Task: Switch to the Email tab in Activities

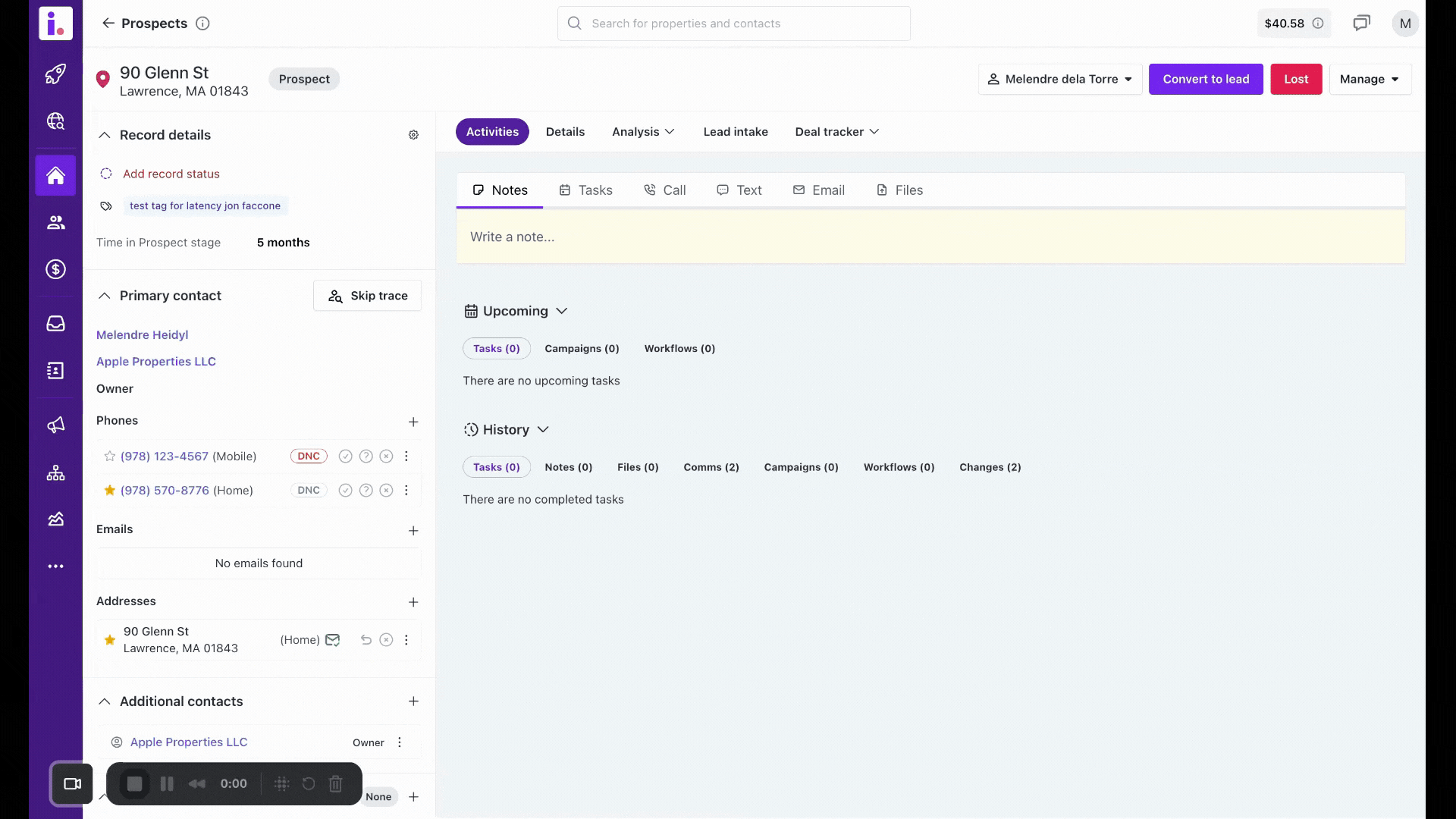Action: [x=818, y=190]
